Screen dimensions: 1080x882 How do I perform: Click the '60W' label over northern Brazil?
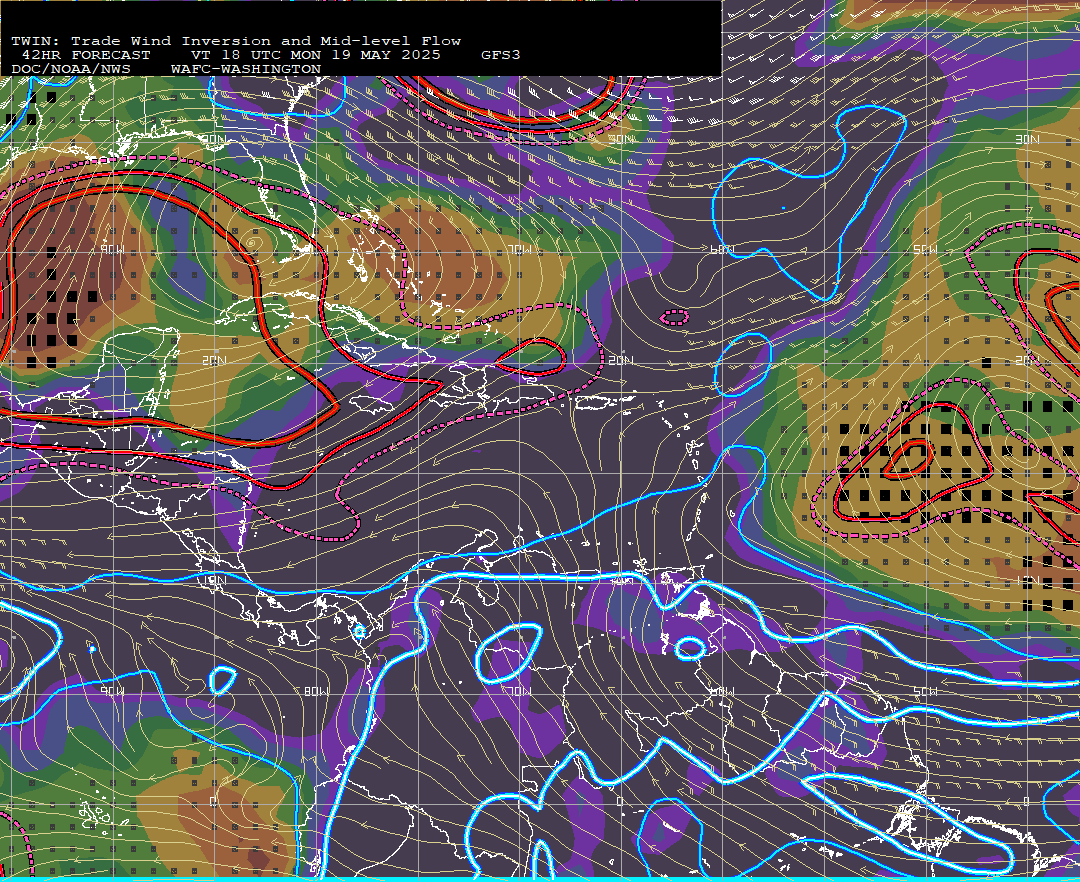pyautogui.click(x=723, y=691)
